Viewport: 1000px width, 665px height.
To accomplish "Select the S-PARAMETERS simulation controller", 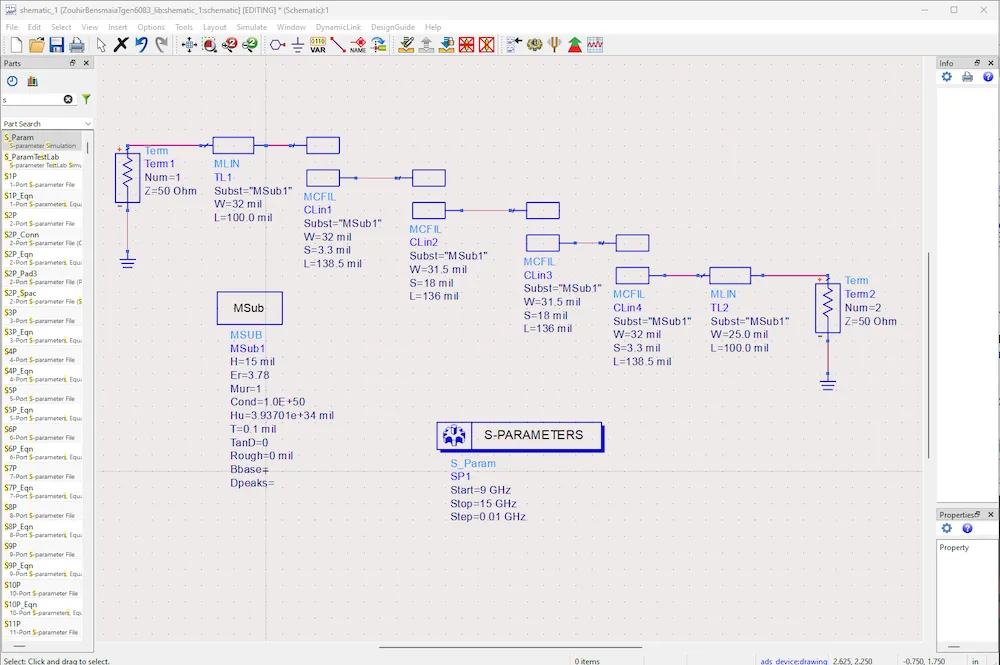I will click(x=520, y=436).
